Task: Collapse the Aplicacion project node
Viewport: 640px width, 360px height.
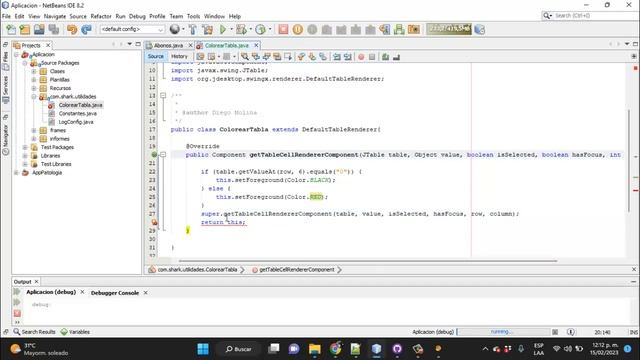Action: tap(17, 54)
